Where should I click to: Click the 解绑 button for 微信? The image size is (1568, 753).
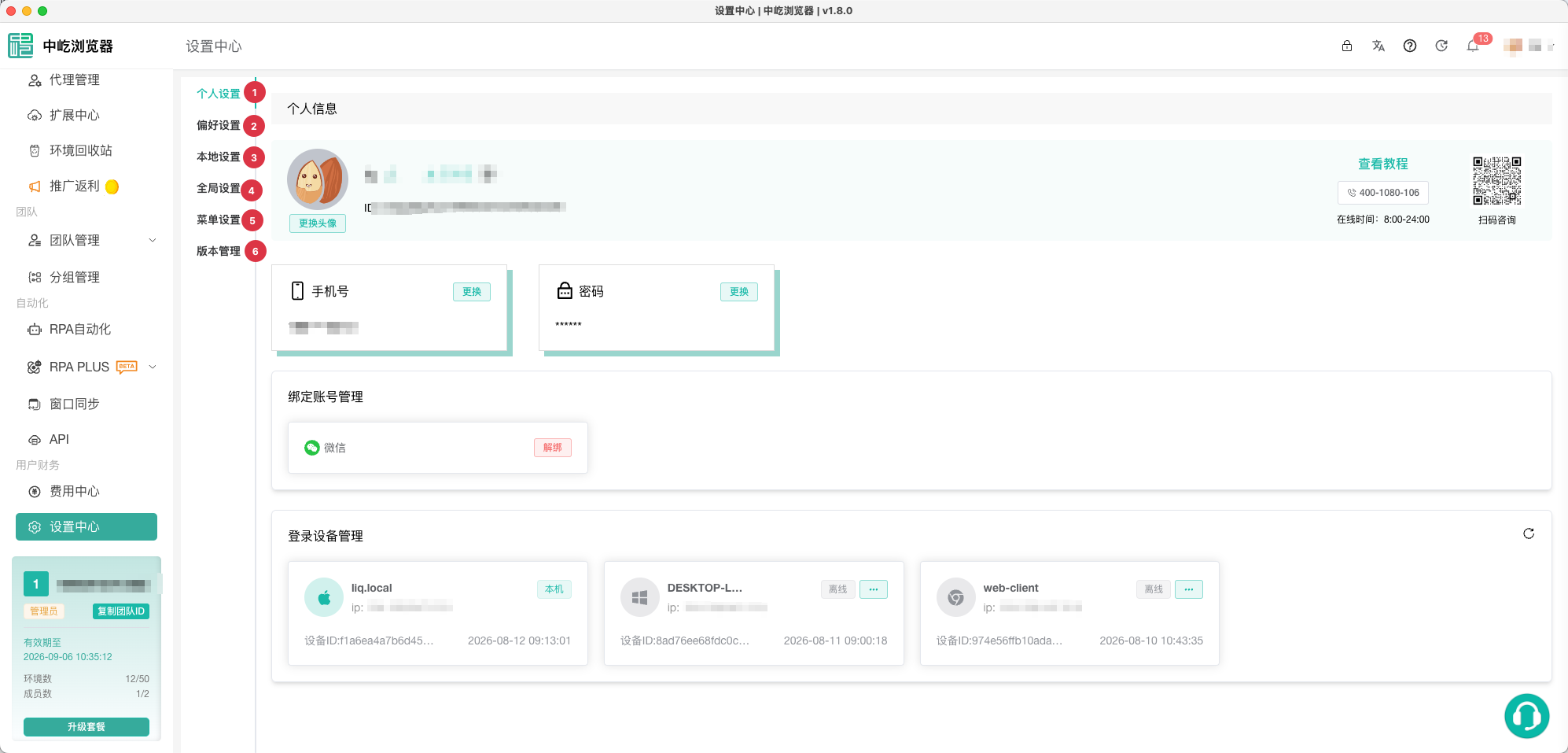[553, 448]
